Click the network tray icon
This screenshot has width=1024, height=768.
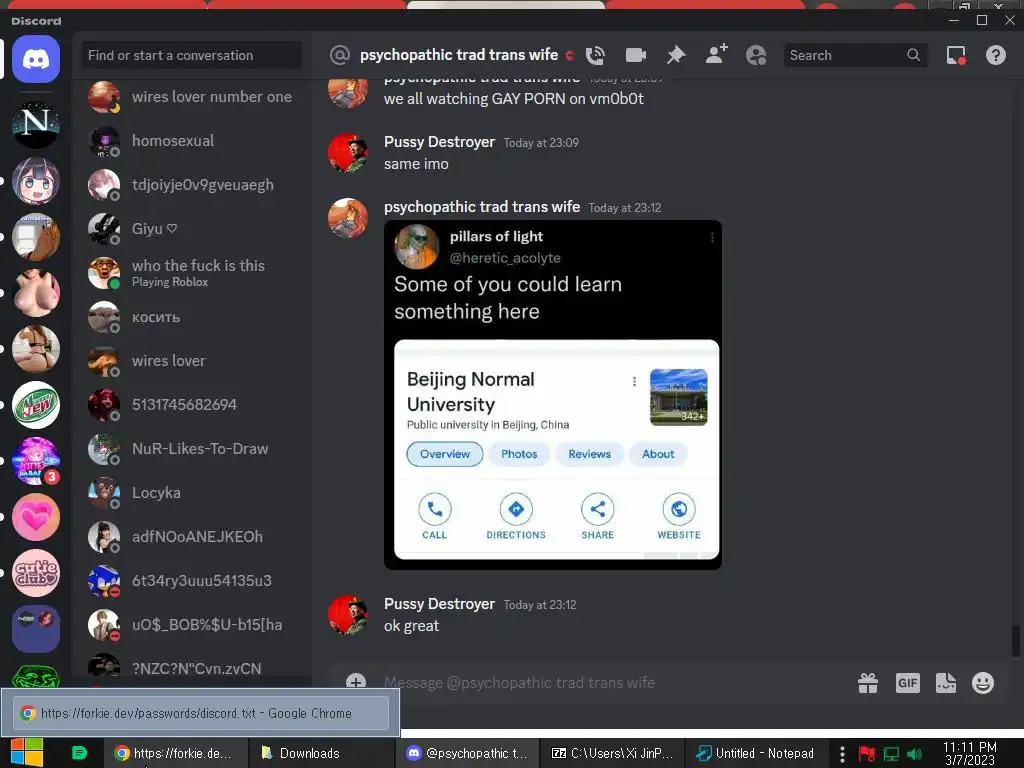pyautogui.click(x=891, y=754)
